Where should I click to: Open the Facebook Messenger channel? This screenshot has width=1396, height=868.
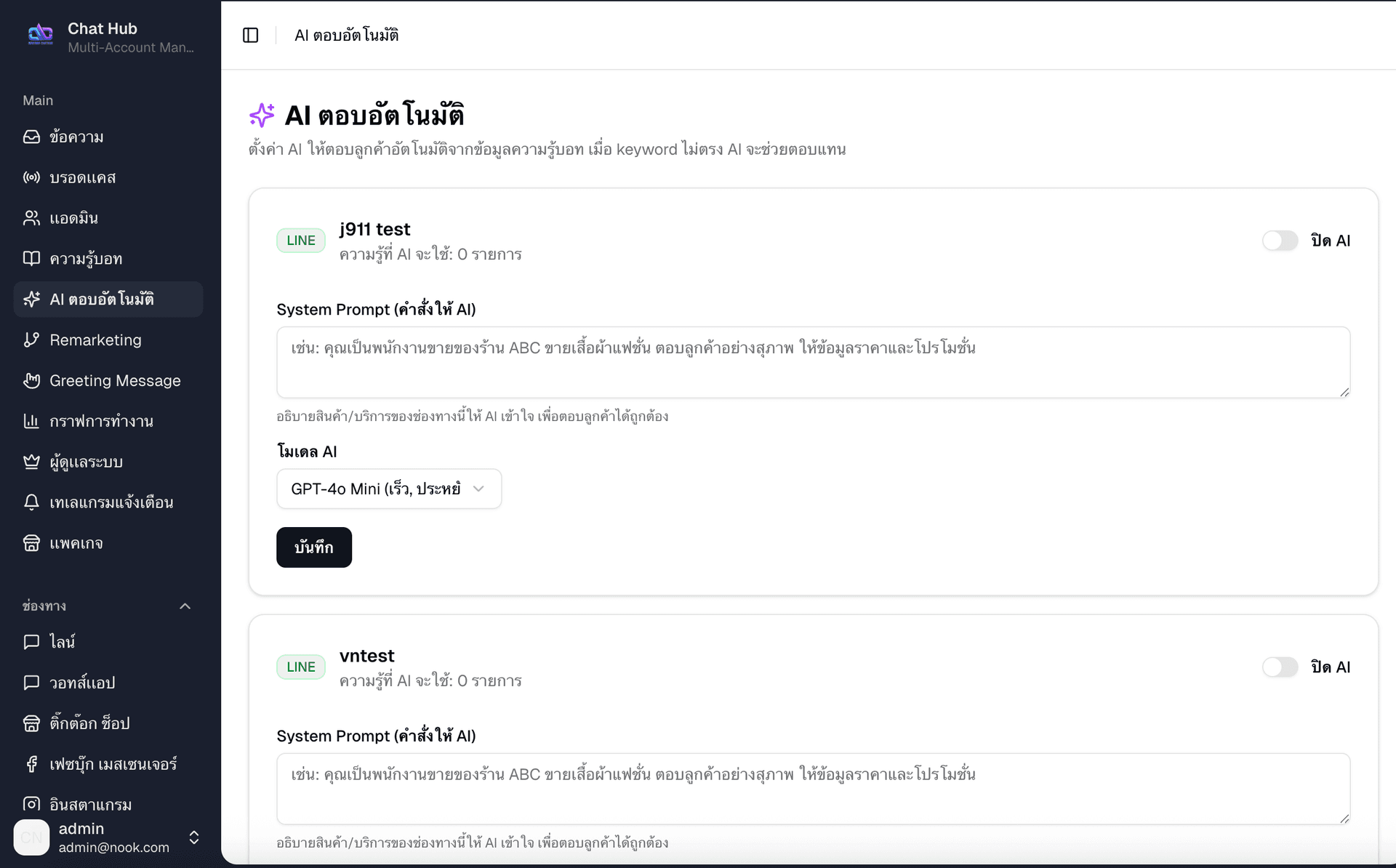click(113, 763)
